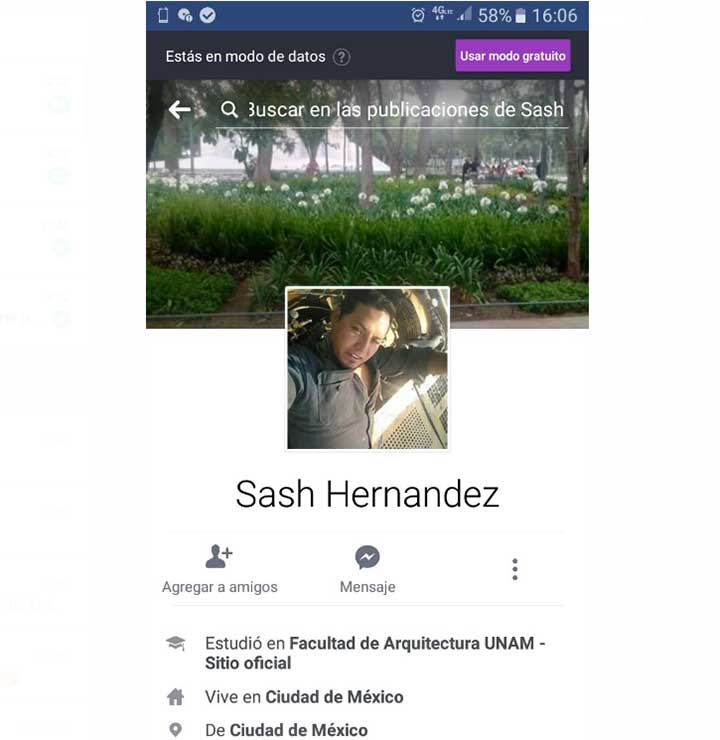The width and height of the screenshot is (720, 740).
Task: Open Sash Hernandez profile picture
Action: point(368,369)
